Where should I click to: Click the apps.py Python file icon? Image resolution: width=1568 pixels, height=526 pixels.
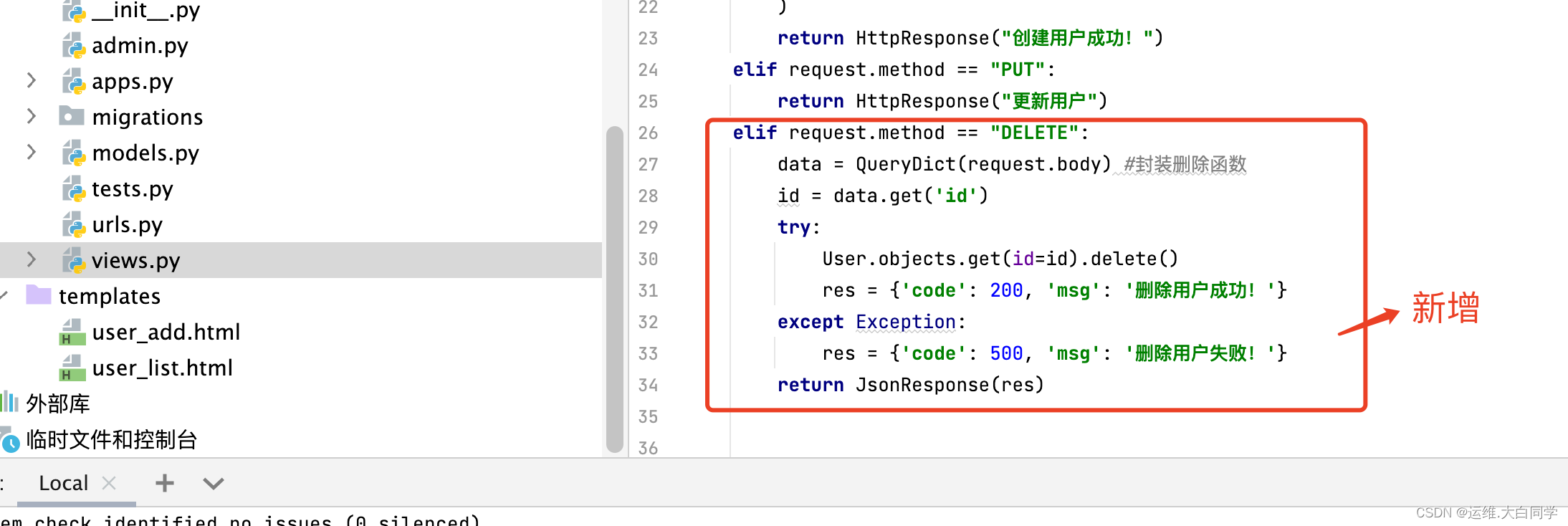click(73, 81)
